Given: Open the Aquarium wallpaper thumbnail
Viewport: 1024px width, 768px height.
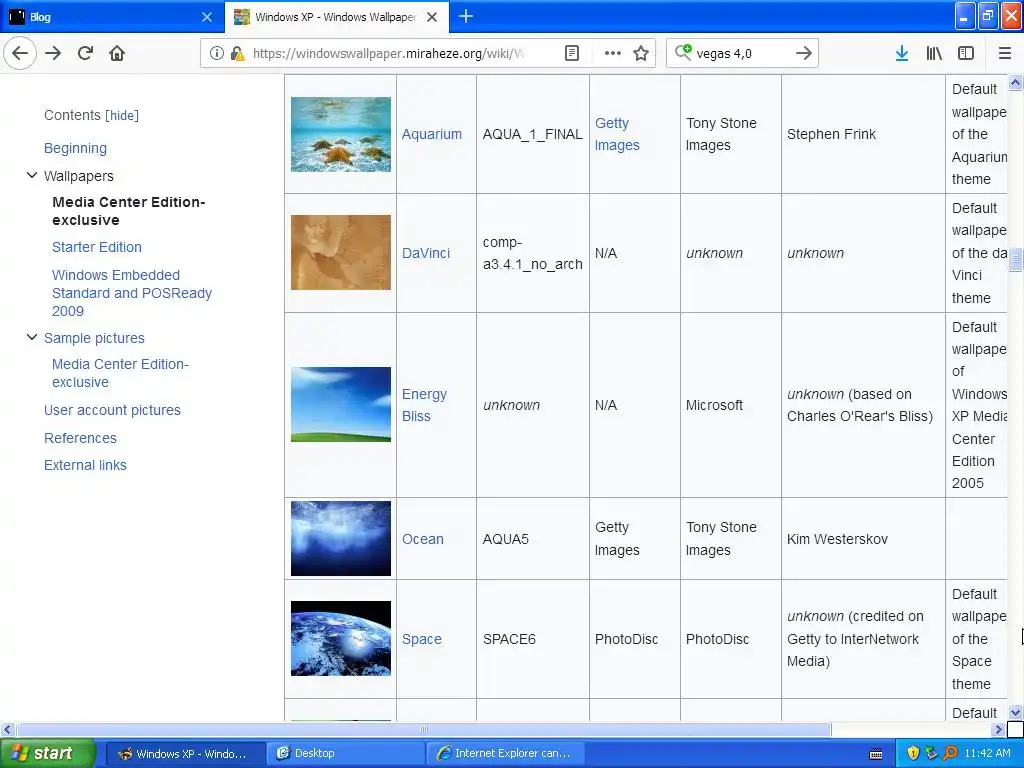Looking at the screenshot, I should [x=341, y=135].
